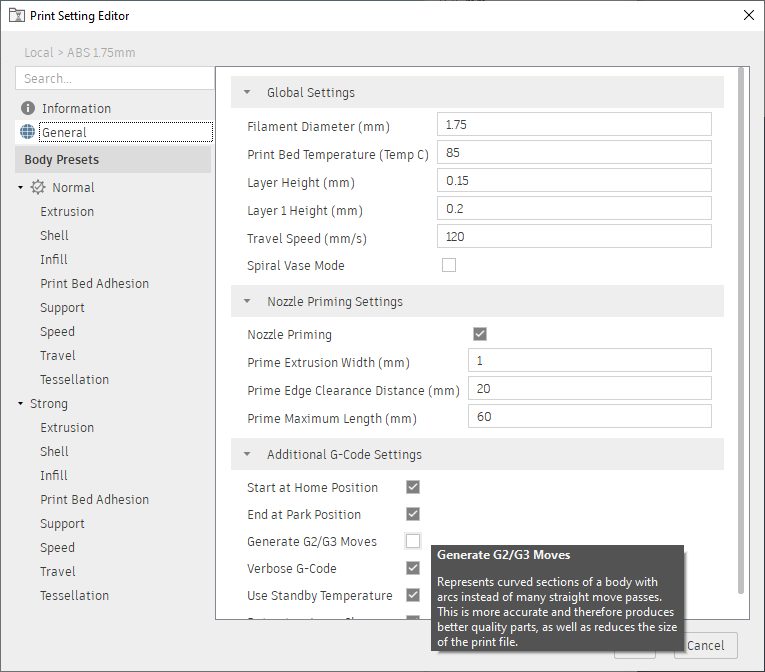765x672 pixels.
Task: Click the Information icon in sidebar
Action: click(27, 108)
